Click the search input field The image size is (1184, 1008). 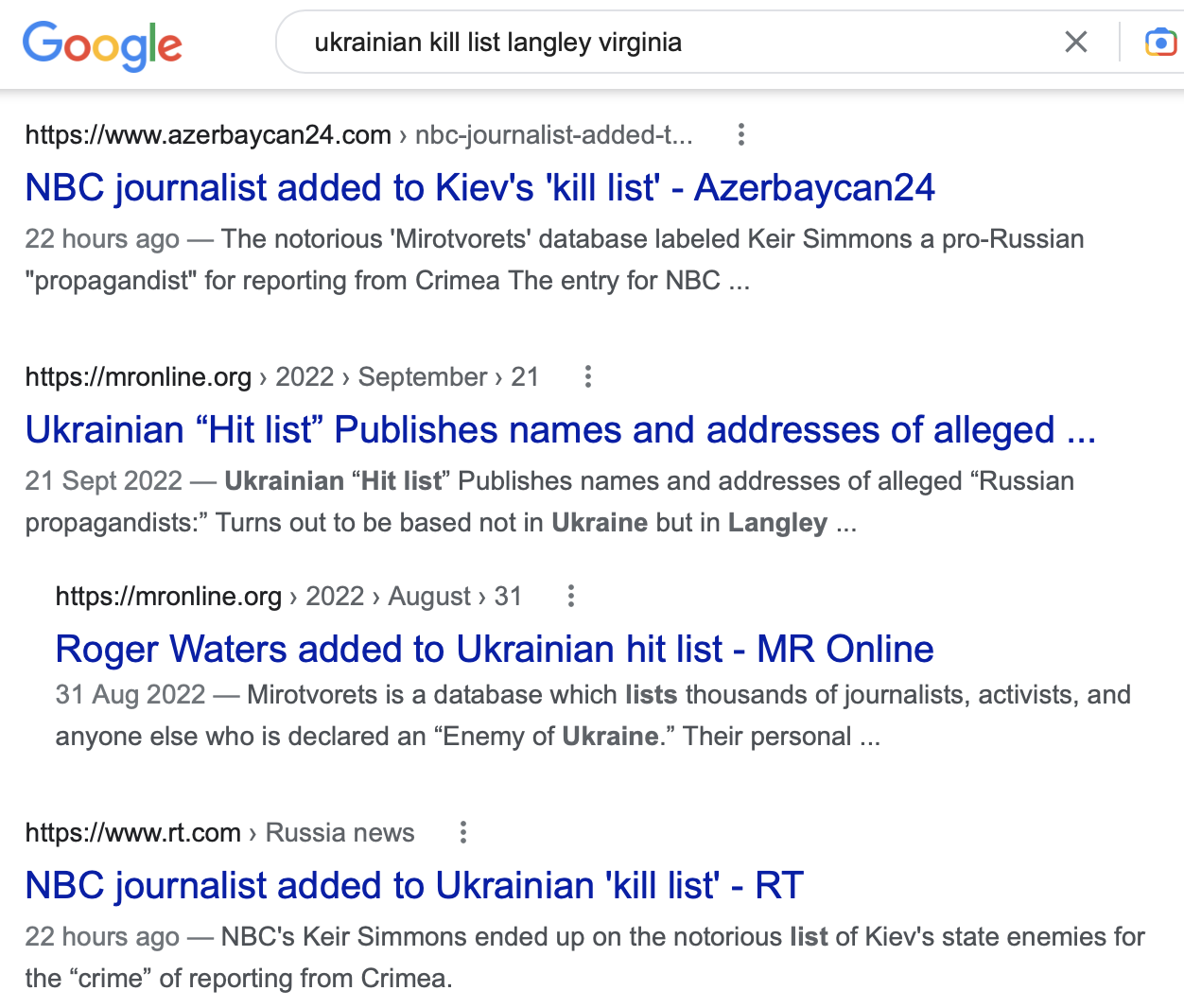(x=662, y=43)
